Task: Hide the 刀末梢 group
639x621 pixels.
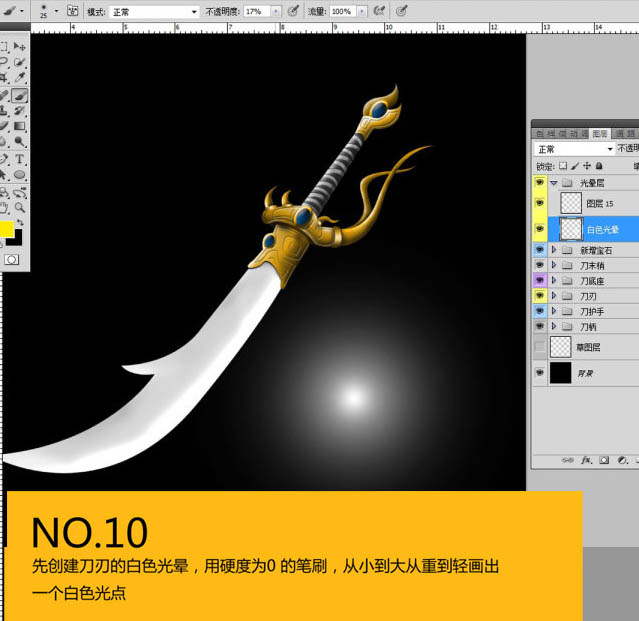Action: click(540, 265)
